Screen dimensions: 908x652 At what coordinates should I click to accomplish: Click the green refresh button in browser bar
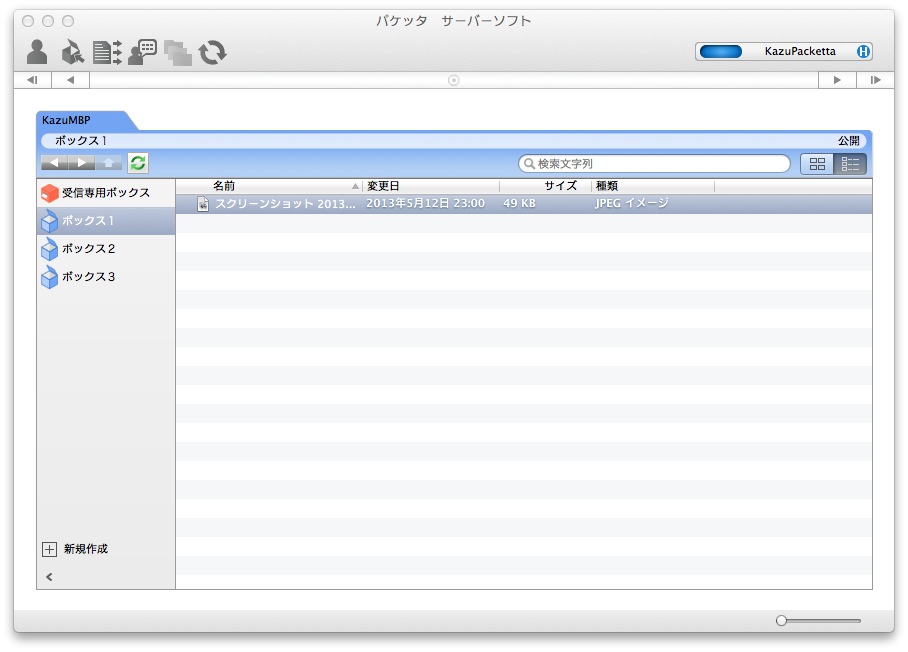coord(137,163)
